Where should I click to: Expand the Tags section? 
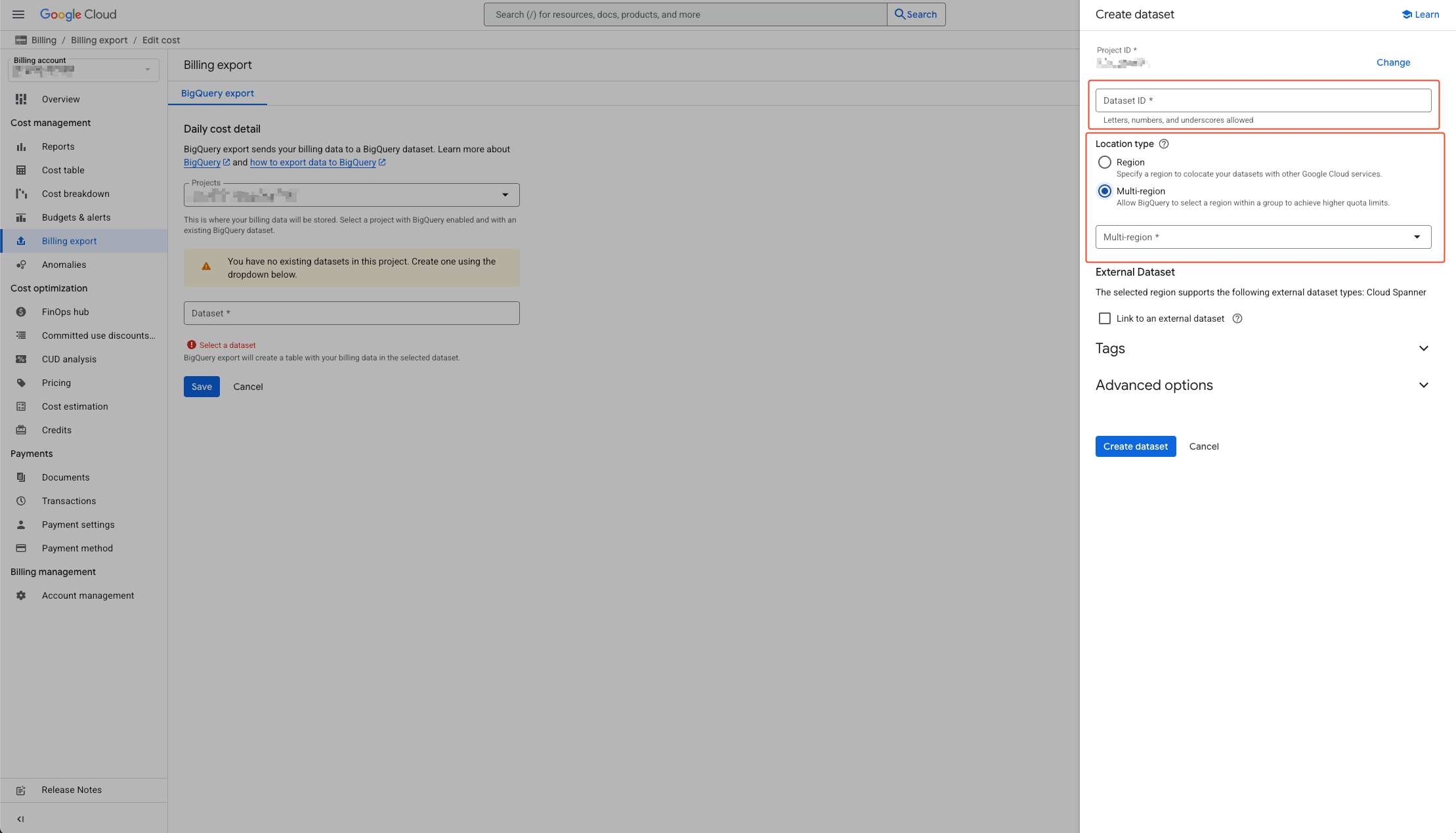coord(1263,349)
